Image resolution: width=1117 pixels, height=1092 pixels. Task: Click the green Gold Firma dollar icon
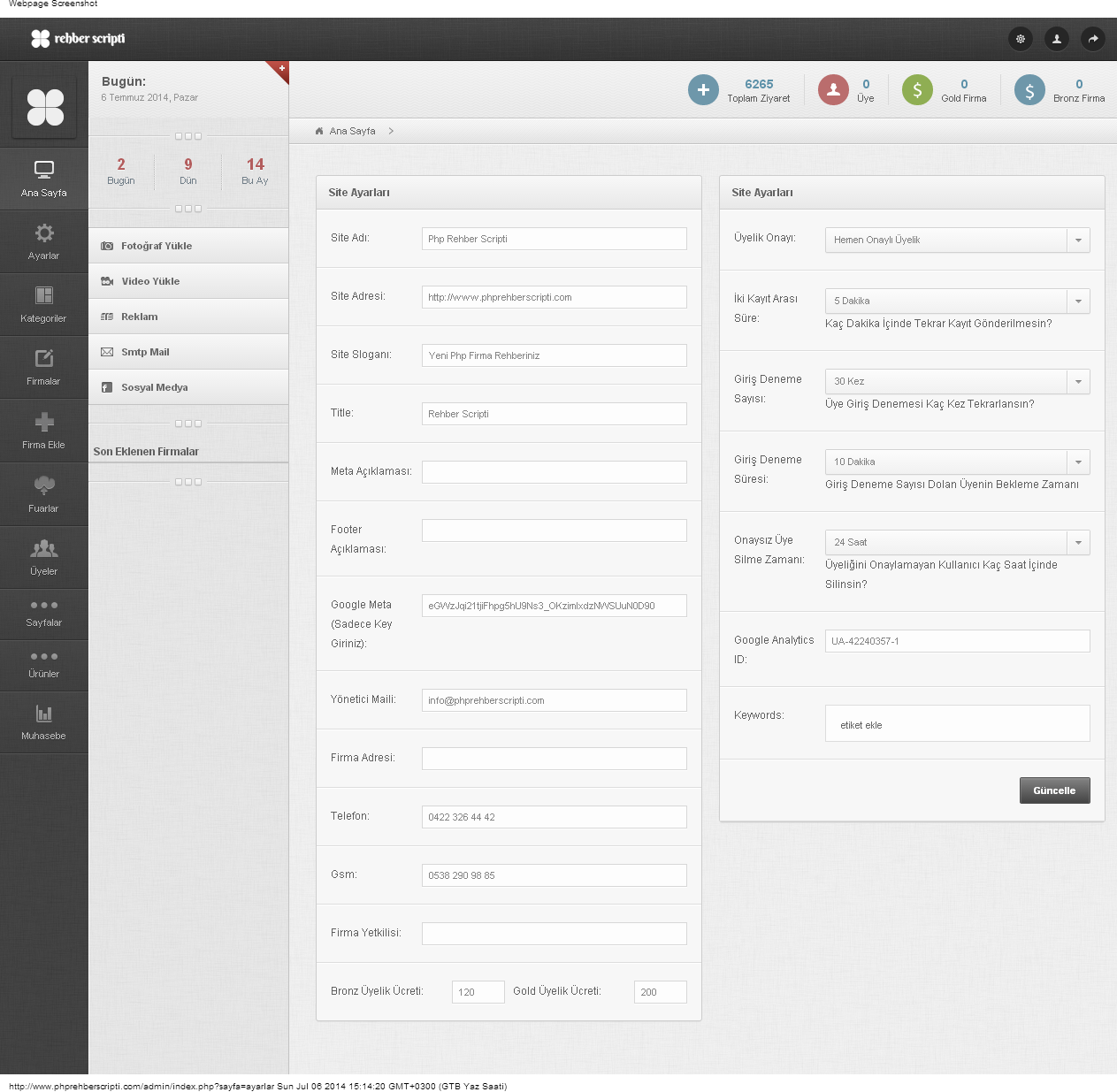pyautogui.click(x=917, y=89)
